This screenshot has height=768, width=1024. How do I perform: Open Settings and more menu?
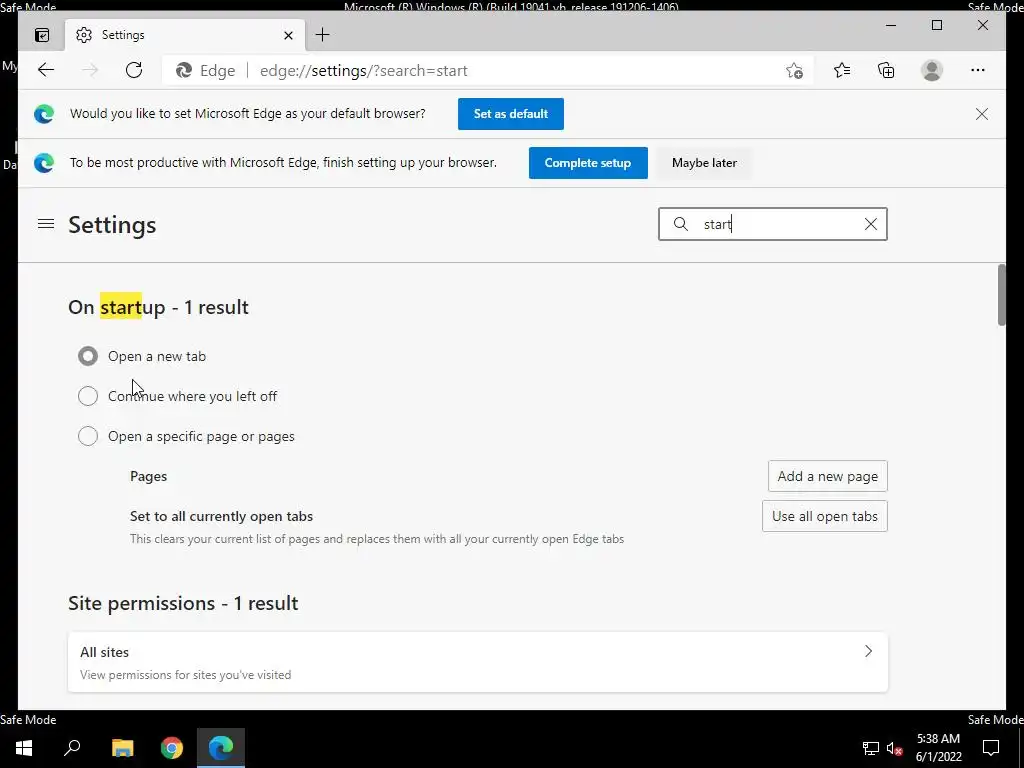coord(978,71)
